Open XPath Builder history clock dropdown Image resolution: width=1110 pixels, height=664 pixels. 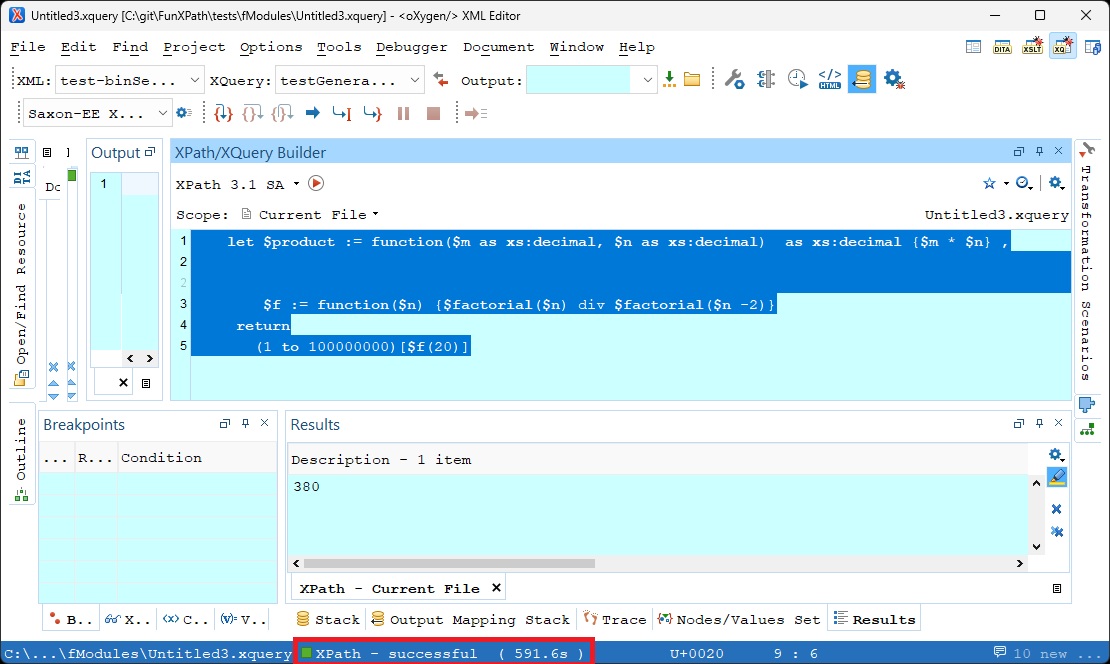[x=1024, y=183]
